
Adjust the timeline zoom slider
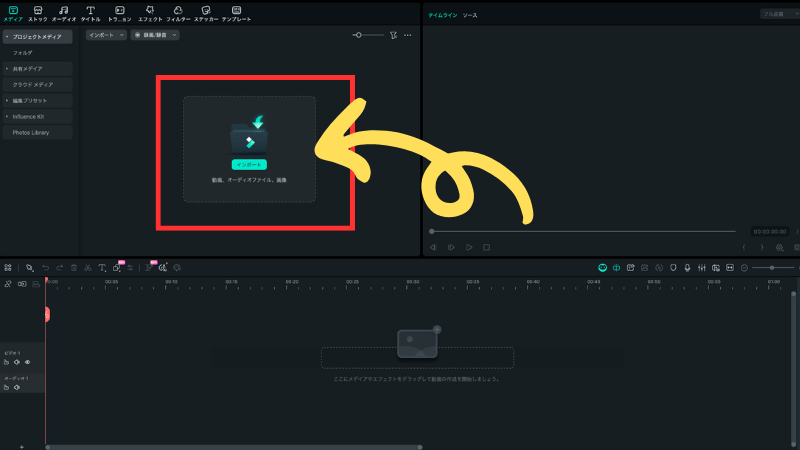[771, 268]
